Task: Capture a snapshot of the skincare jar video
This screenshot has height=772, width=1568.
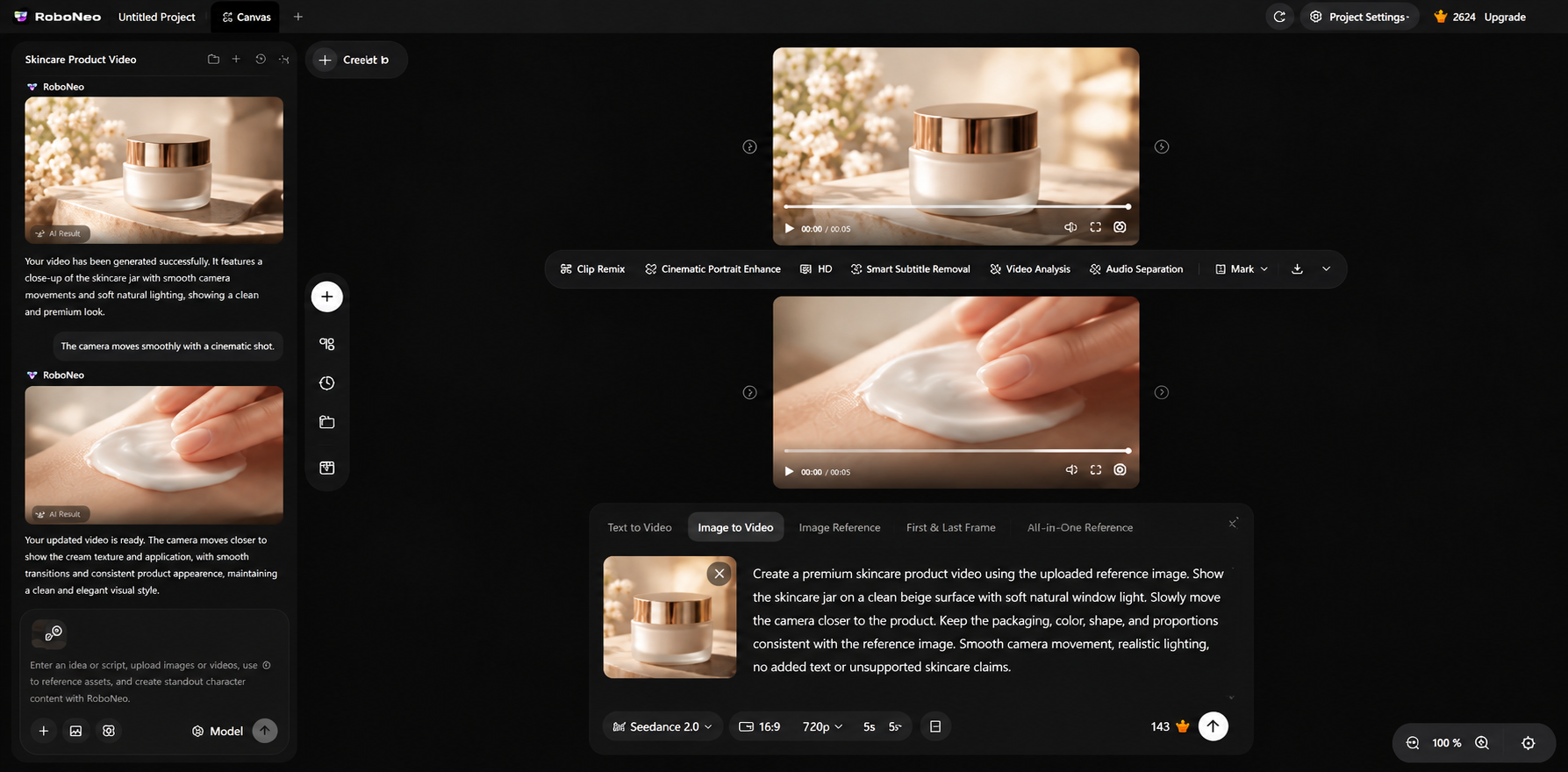Action: point(1120,227)
